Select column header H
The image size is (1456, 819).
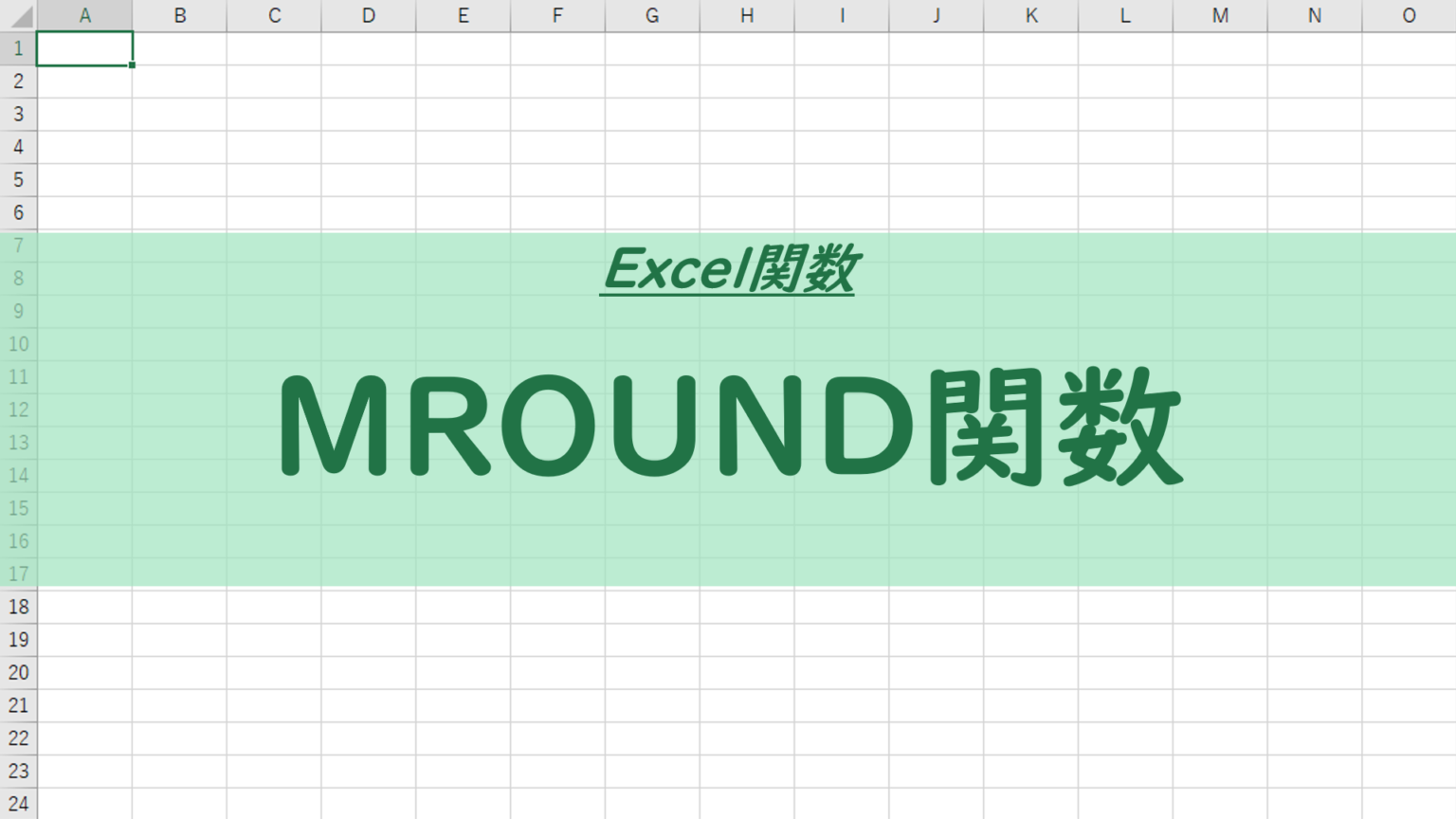pyautogui.click(x=746, y=15)
